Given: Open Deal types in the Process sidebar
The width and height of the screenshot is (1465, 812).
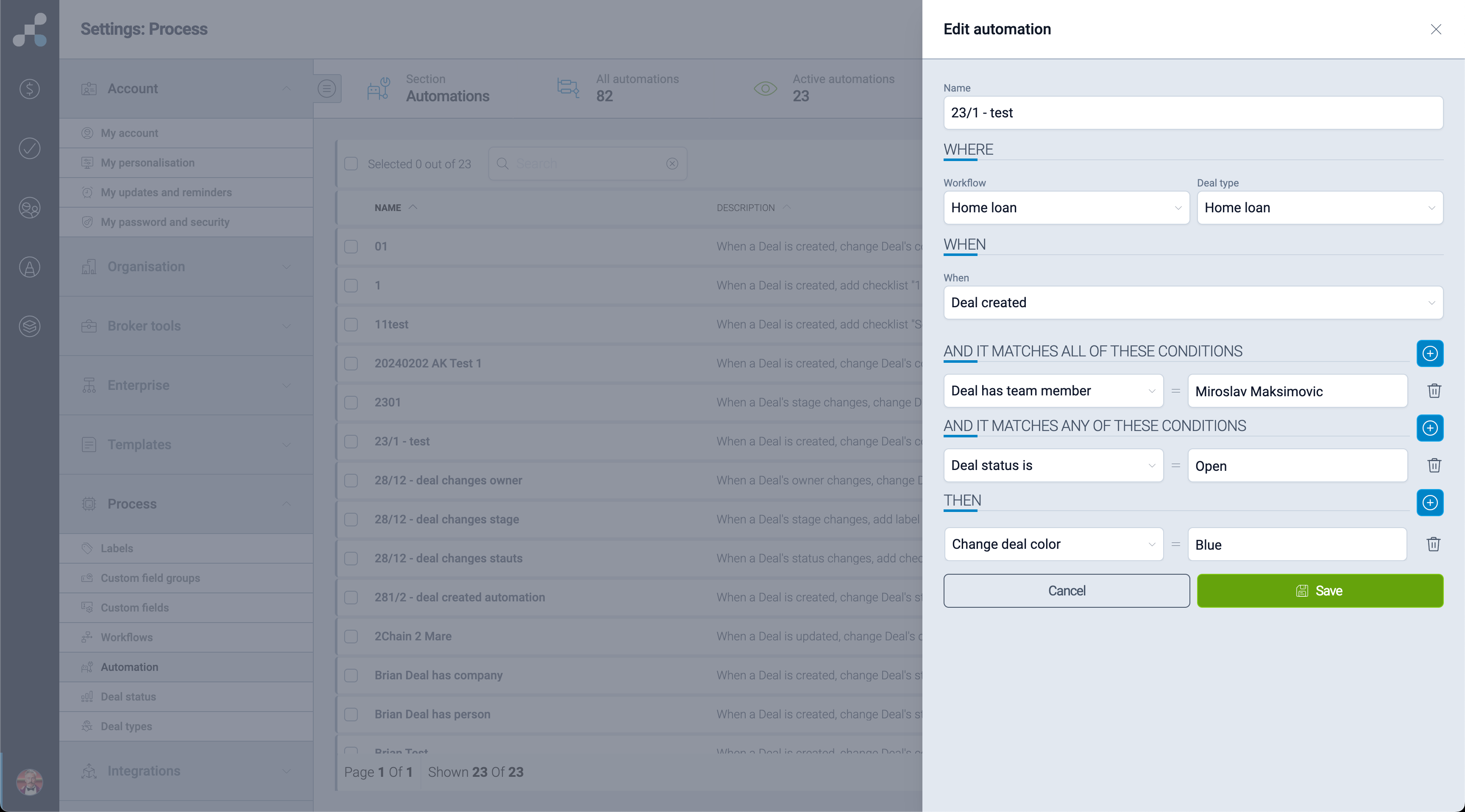Looking at the screenshot, I should point(125,726).
